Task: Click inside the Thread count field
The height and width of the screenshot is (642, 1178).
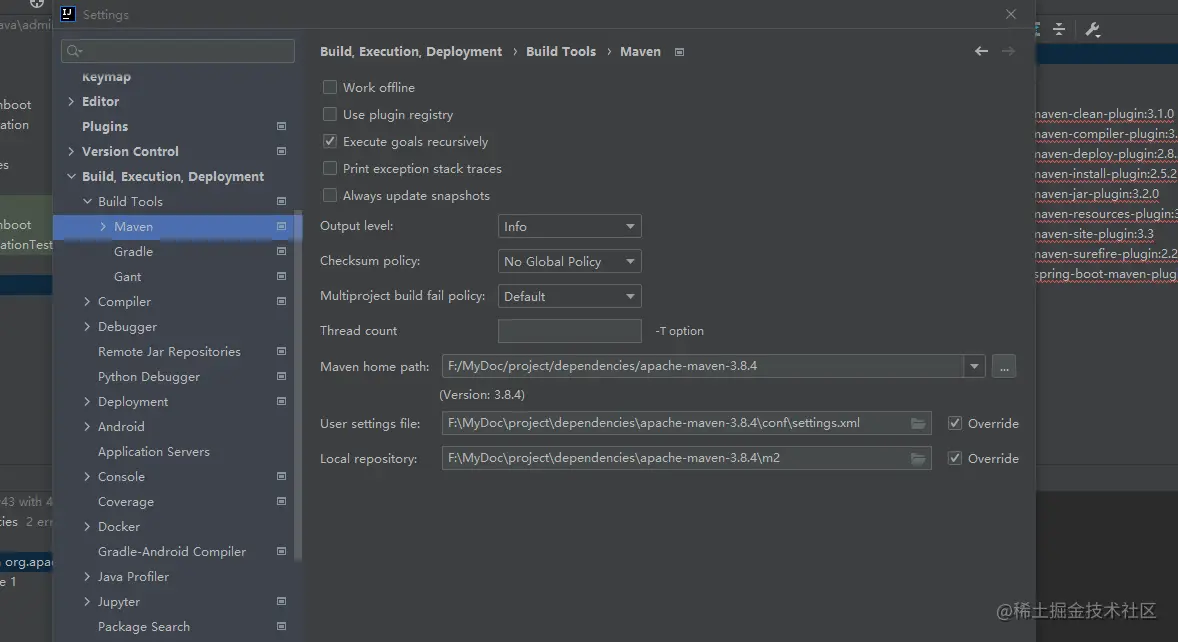Action: pyautogui.click(x=569, y=330)
